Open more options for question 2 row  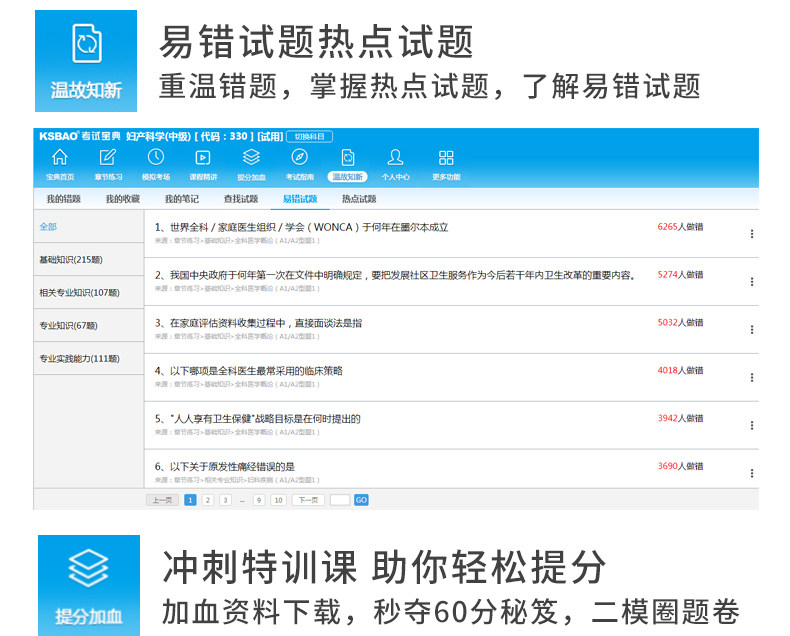(x=752, y=282)
